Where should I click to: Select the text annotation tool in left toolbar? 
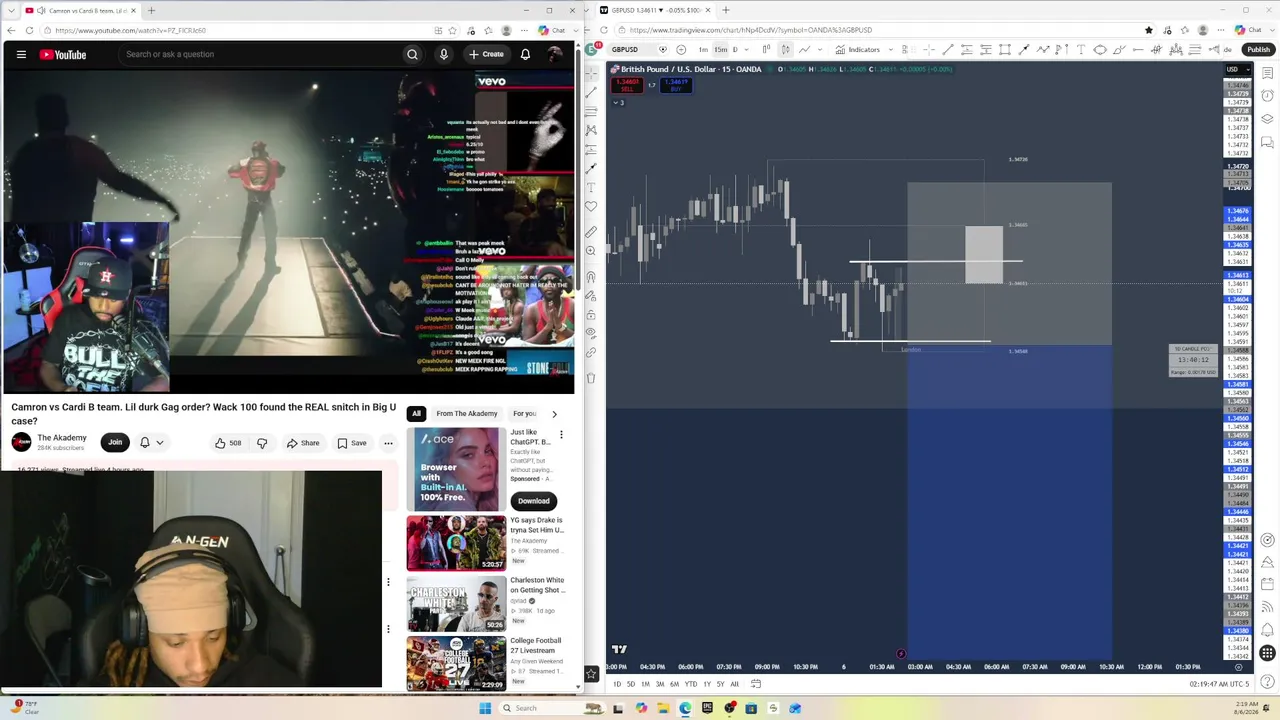pos(591,187)
